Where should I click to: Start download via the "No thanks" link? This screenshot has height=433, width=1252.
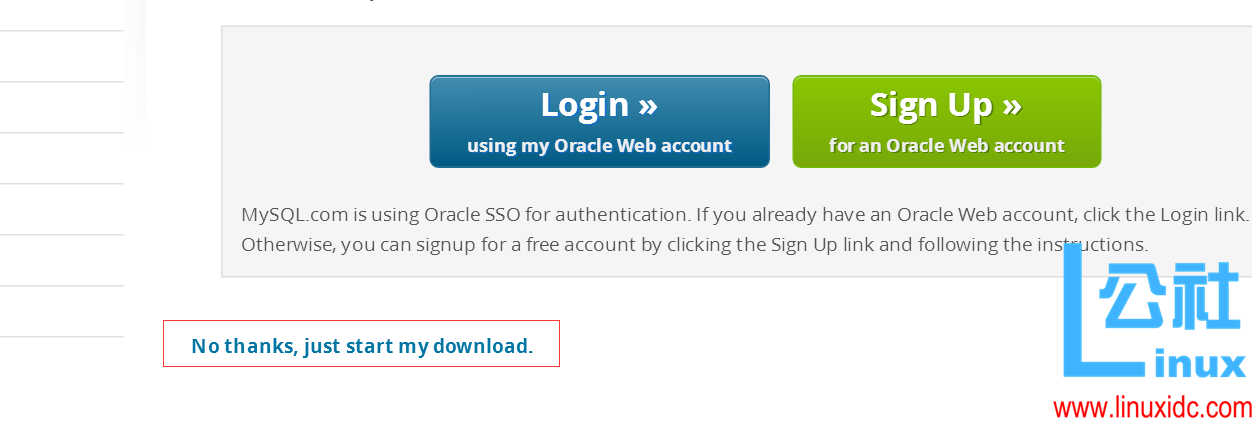pos(362,346)
